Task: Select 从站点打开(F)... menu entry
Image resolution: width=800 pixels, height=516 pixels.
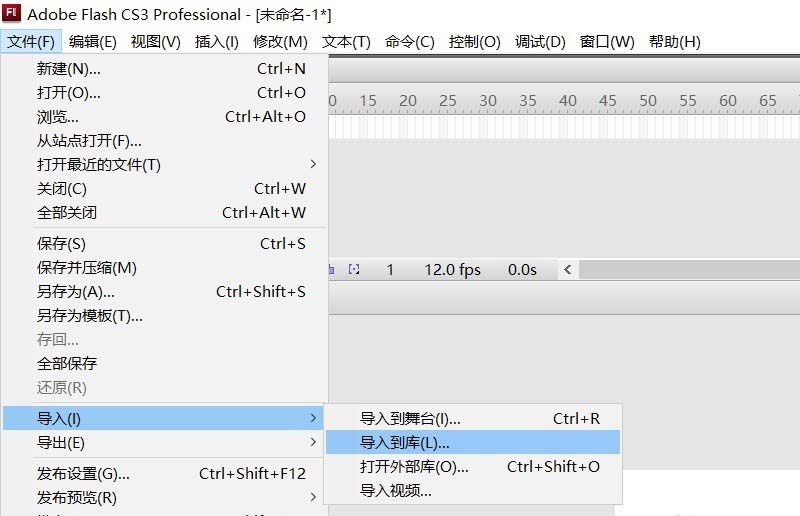Action: point(164,140)
